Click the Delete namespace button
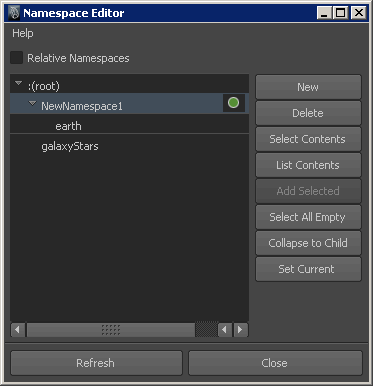This screenshot has height=386, width=373. point(308,113)
